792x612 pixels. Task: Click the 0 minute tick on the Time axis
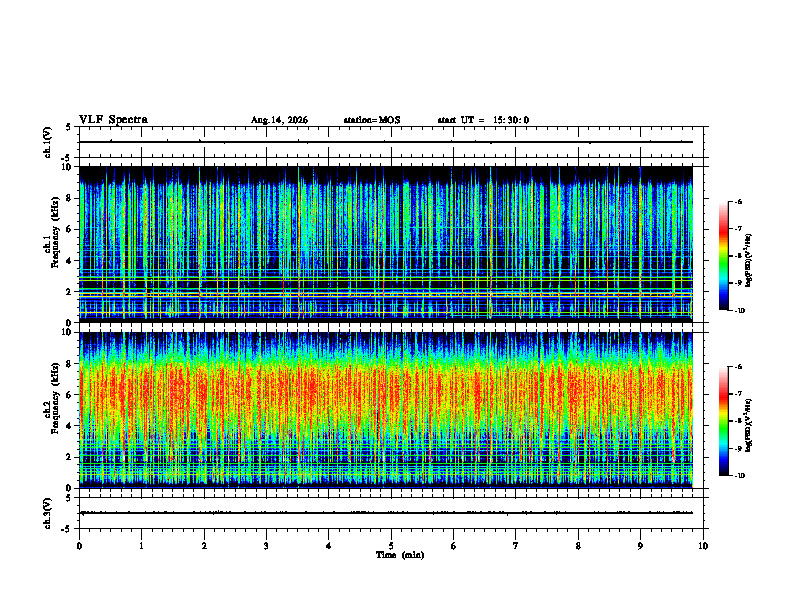tap(79, 546)
